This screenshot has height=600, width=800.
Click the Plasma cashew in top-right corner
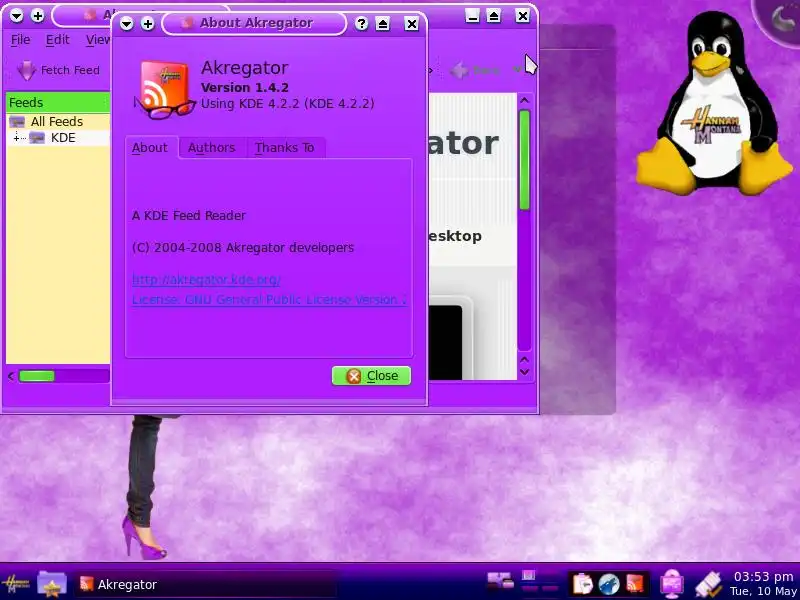point(779,20)
